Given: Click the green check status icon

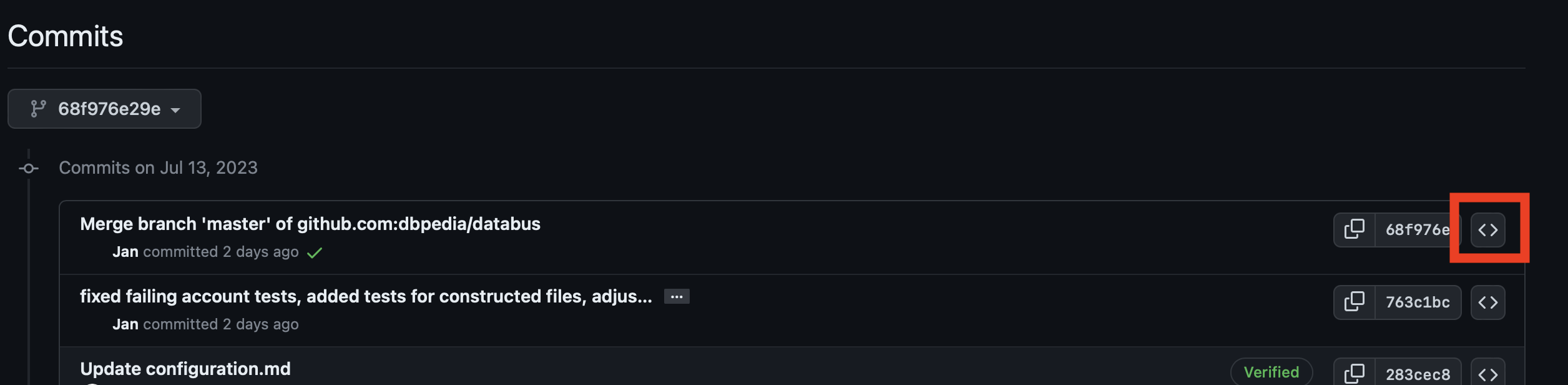Looking at the screenshot, I should point(315,252).
